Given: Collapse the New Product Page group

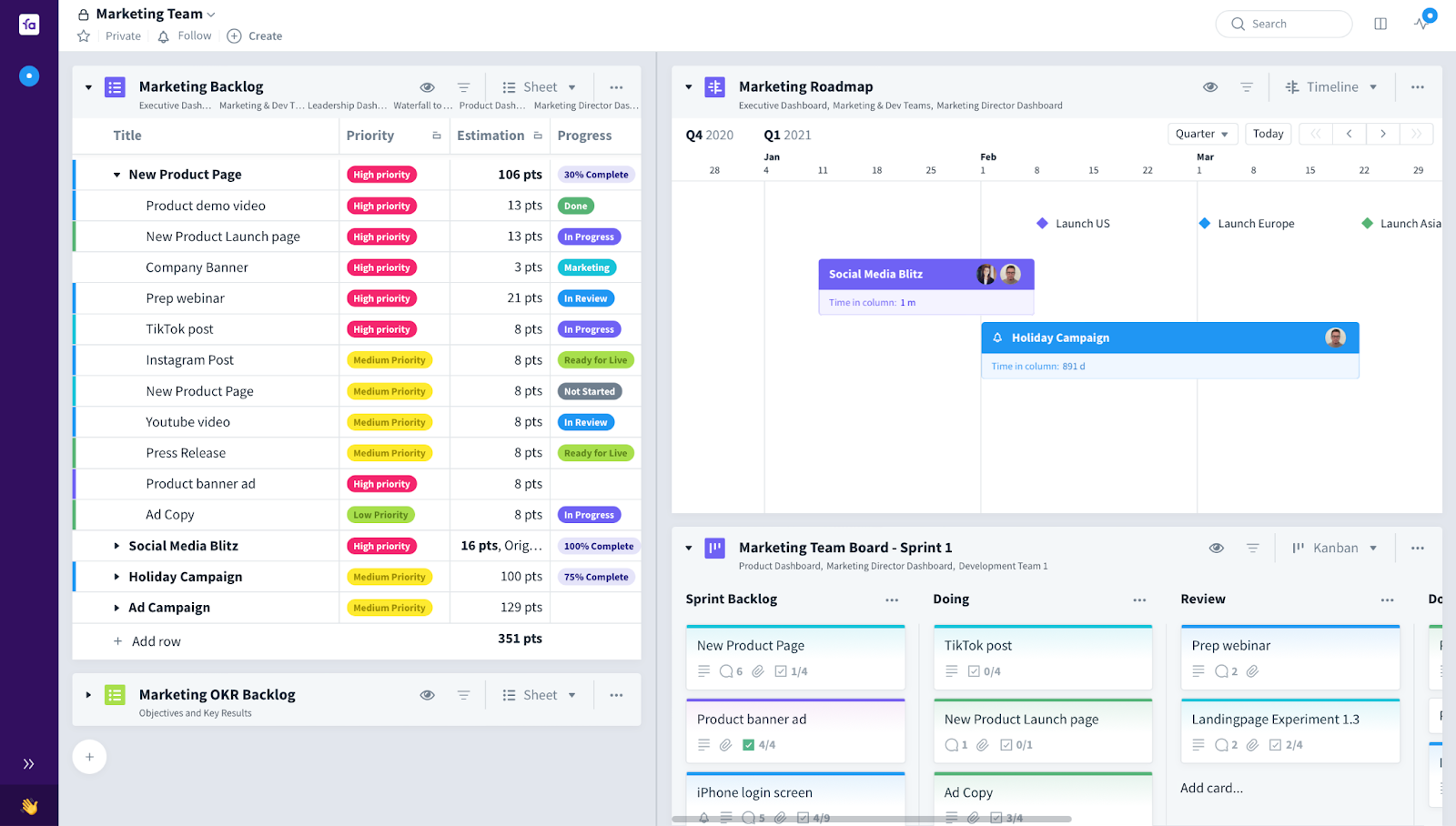Looking at the screenshot, I should click(116, 174).
